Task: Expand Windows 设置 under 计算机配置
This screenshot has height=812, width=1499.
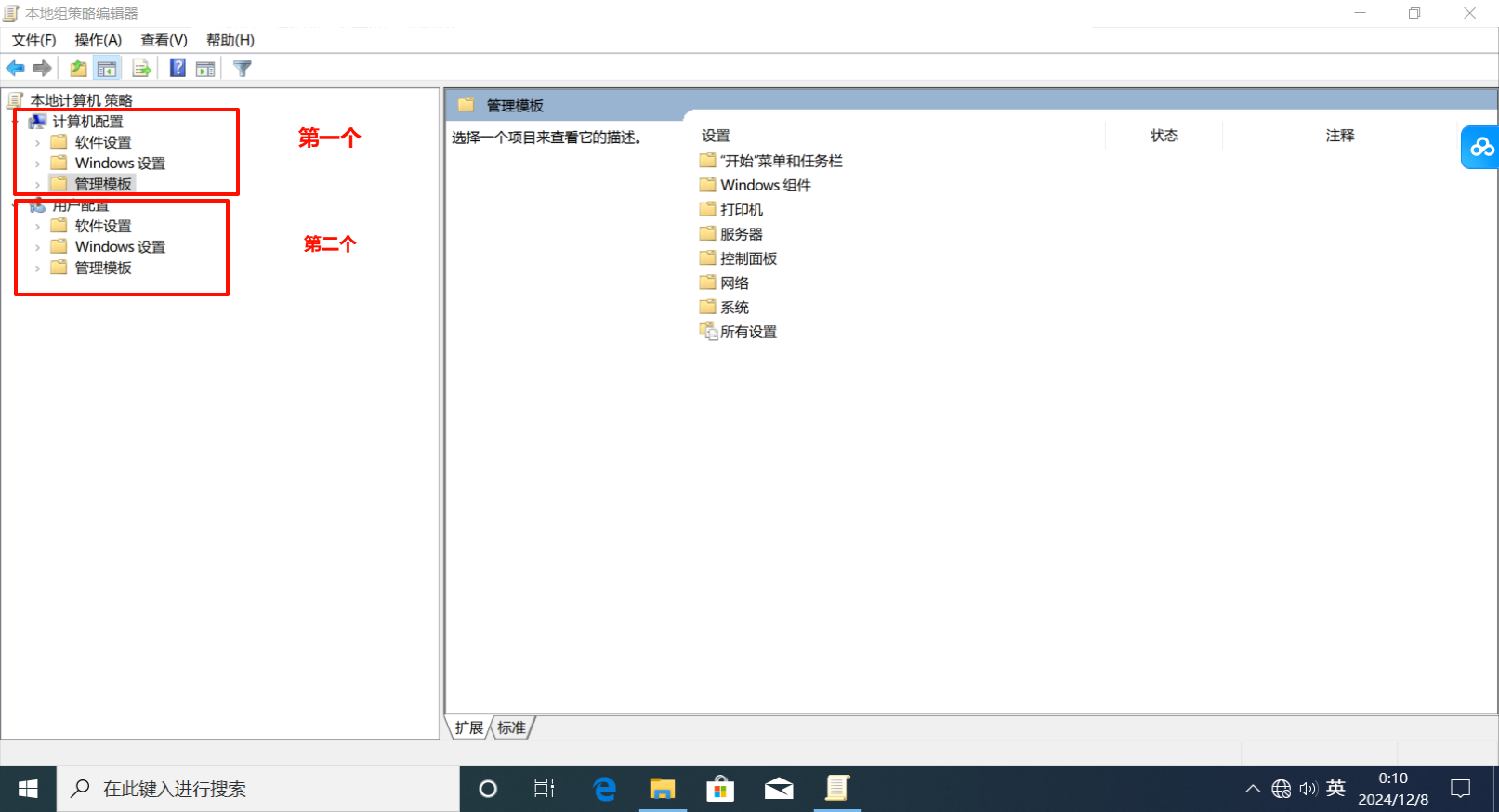Action: 37,164
